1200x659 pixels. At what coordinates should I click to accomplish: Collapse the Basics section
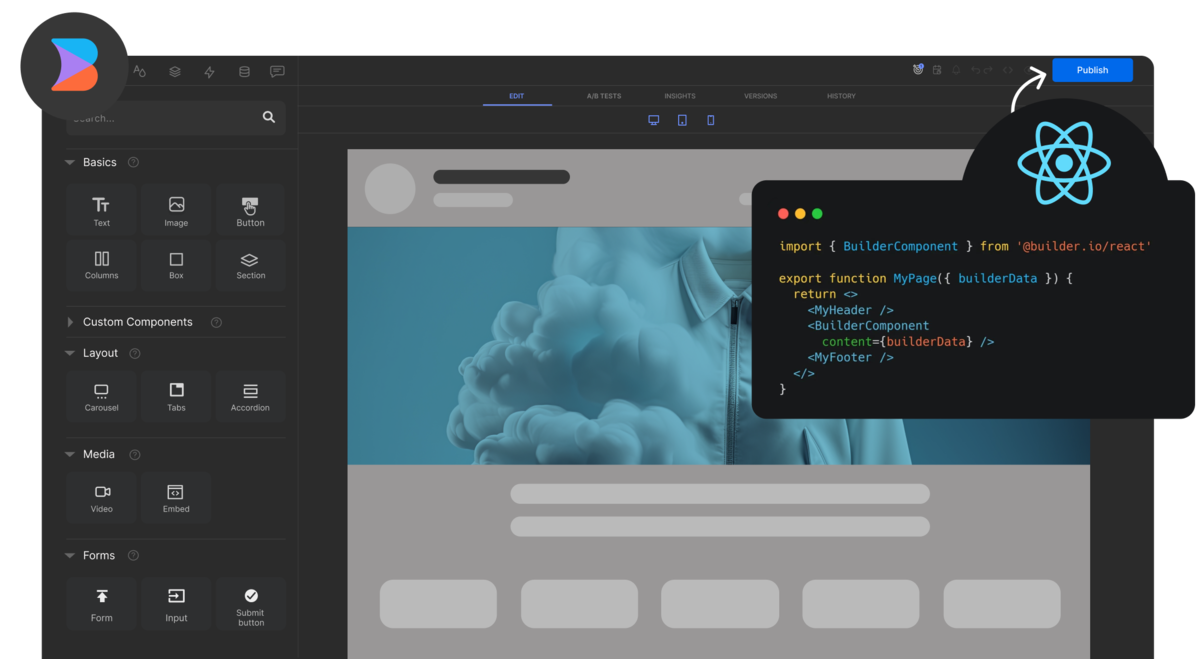(x=70, y=162)
